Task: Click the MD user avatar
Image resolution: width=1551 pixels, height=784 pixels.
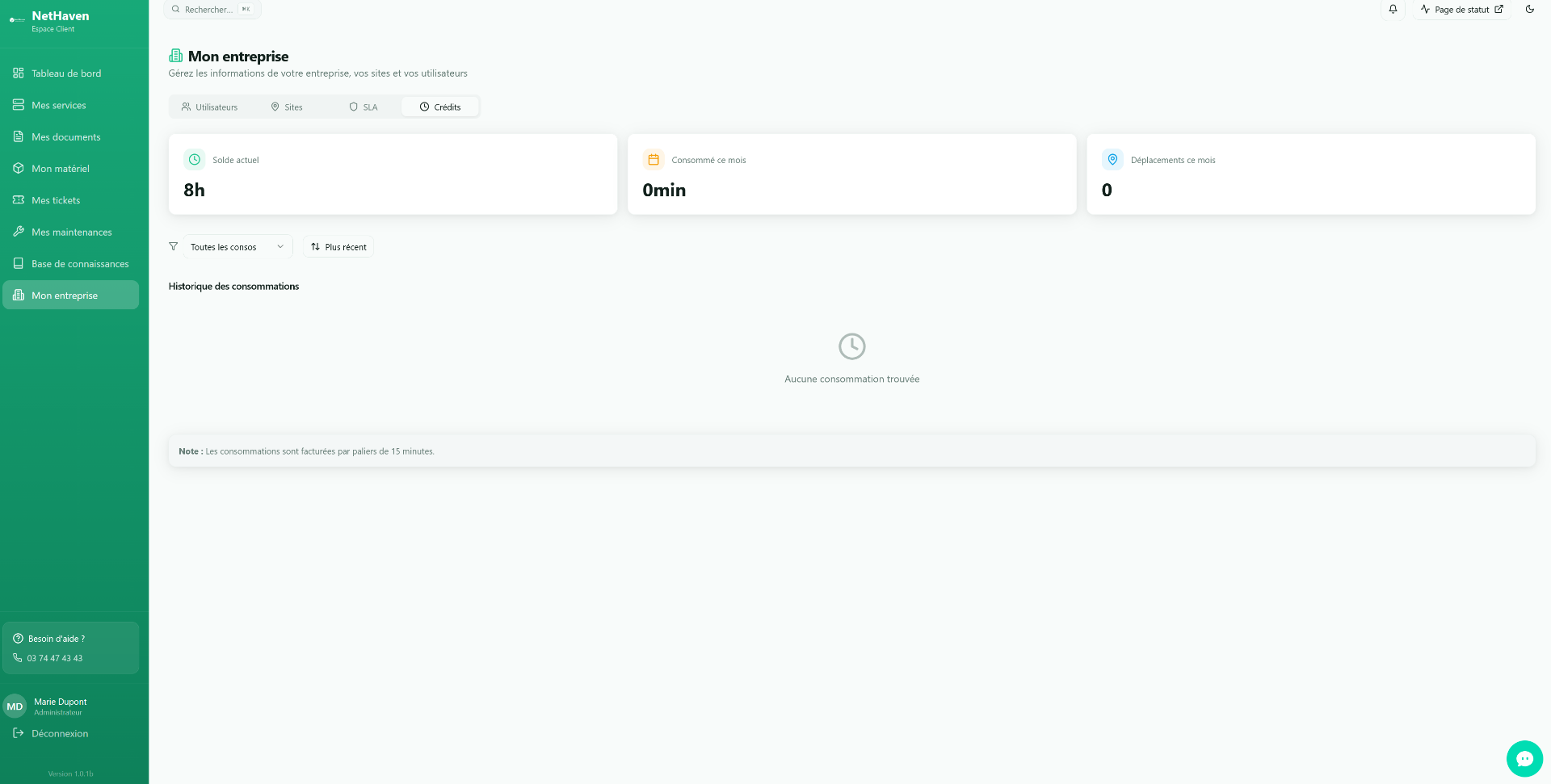Action: point(15,706)
